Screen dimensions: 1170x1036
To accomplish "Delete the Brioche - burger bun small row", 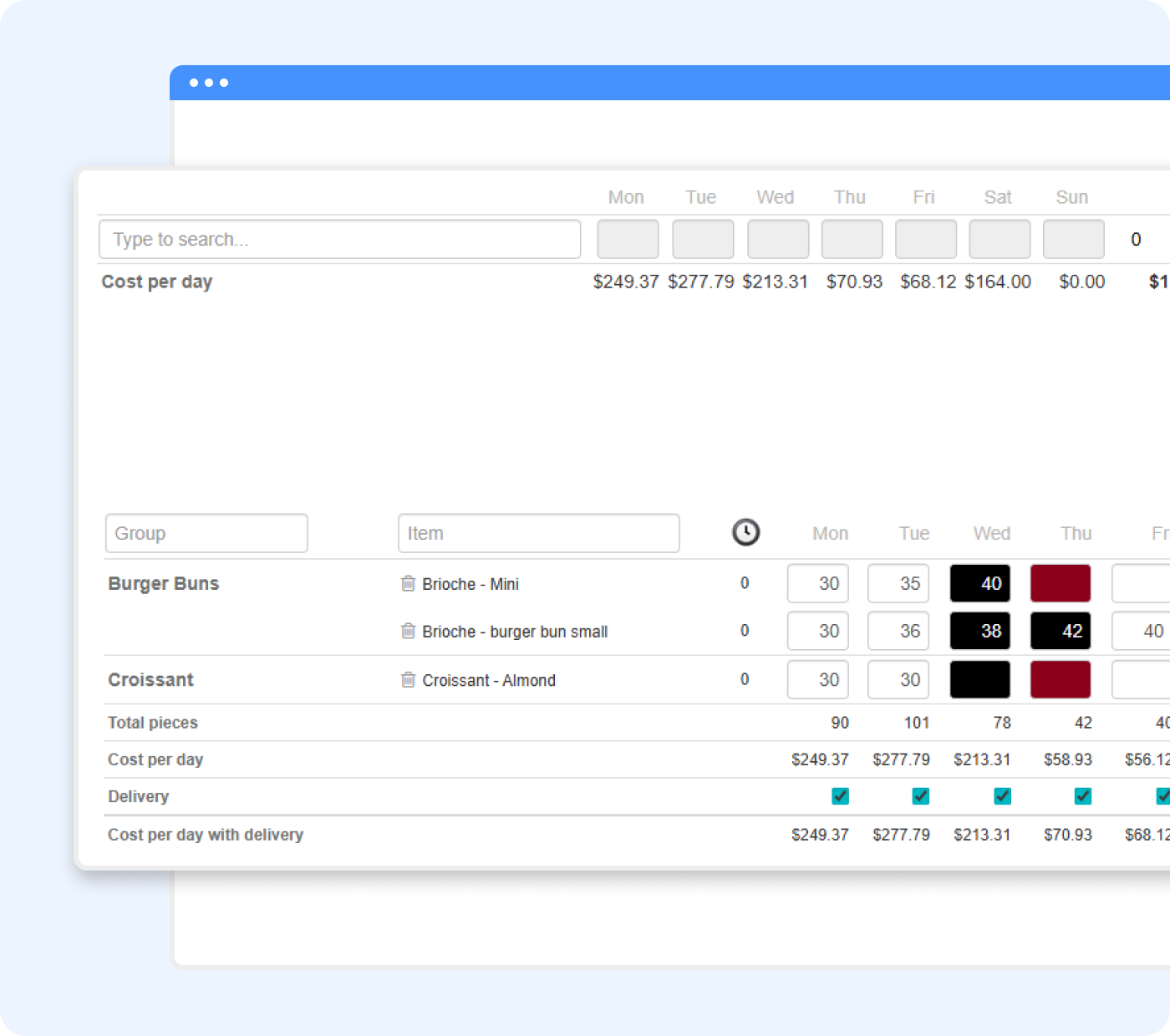I will point(408,631).
